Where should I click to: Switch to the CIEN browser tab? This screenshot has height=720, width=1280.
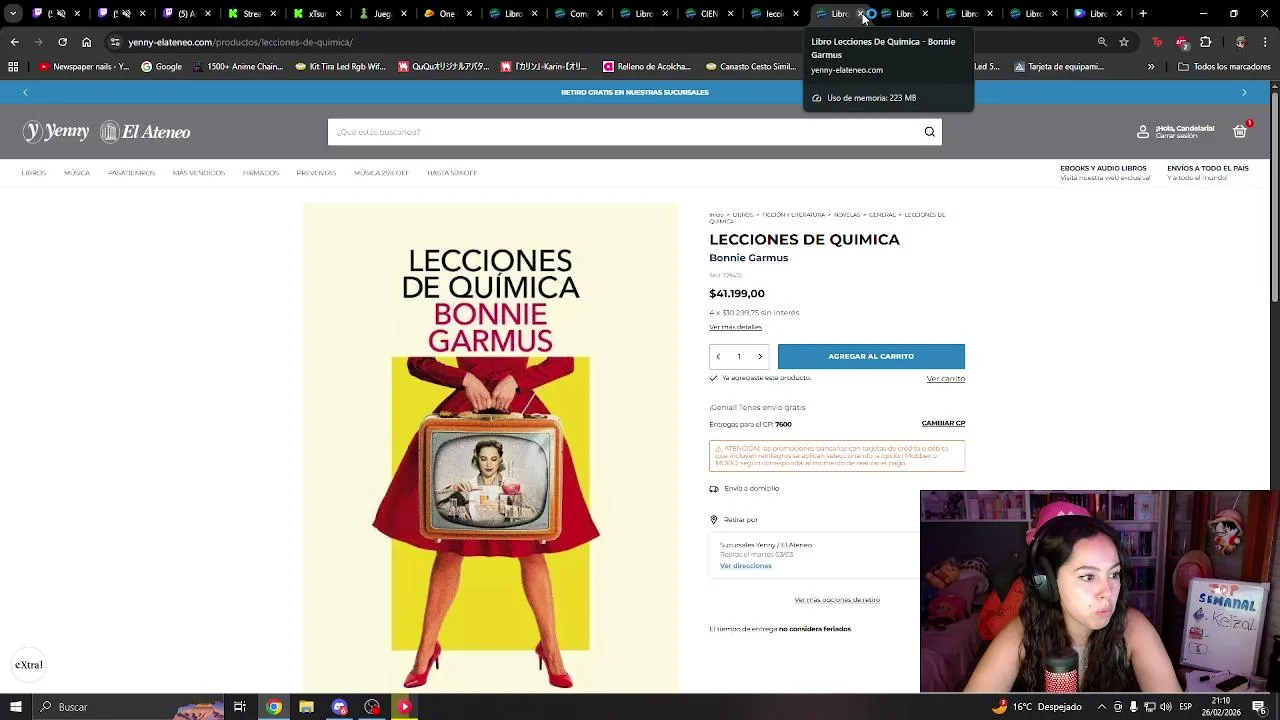709,14
